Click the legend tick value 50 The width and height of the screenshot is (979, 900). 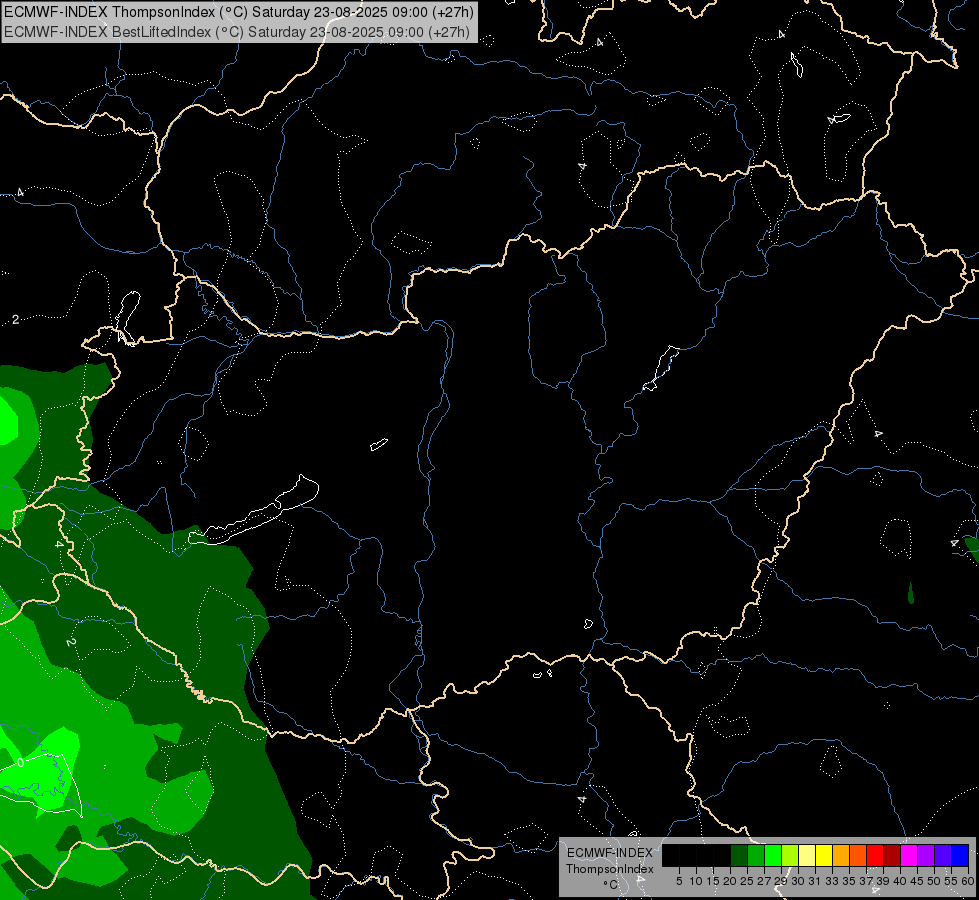tap(934, 881)
